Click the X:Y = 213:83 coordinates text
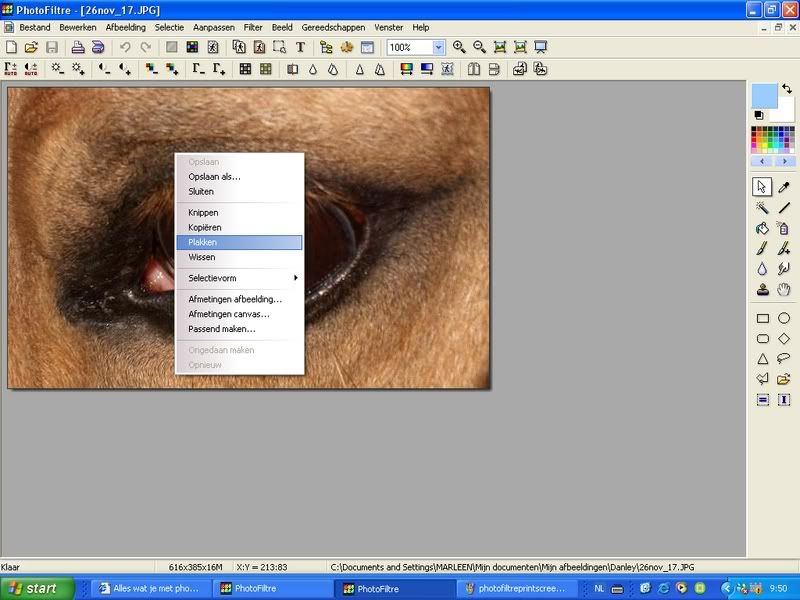800x600 pixels. pos(262,567)
